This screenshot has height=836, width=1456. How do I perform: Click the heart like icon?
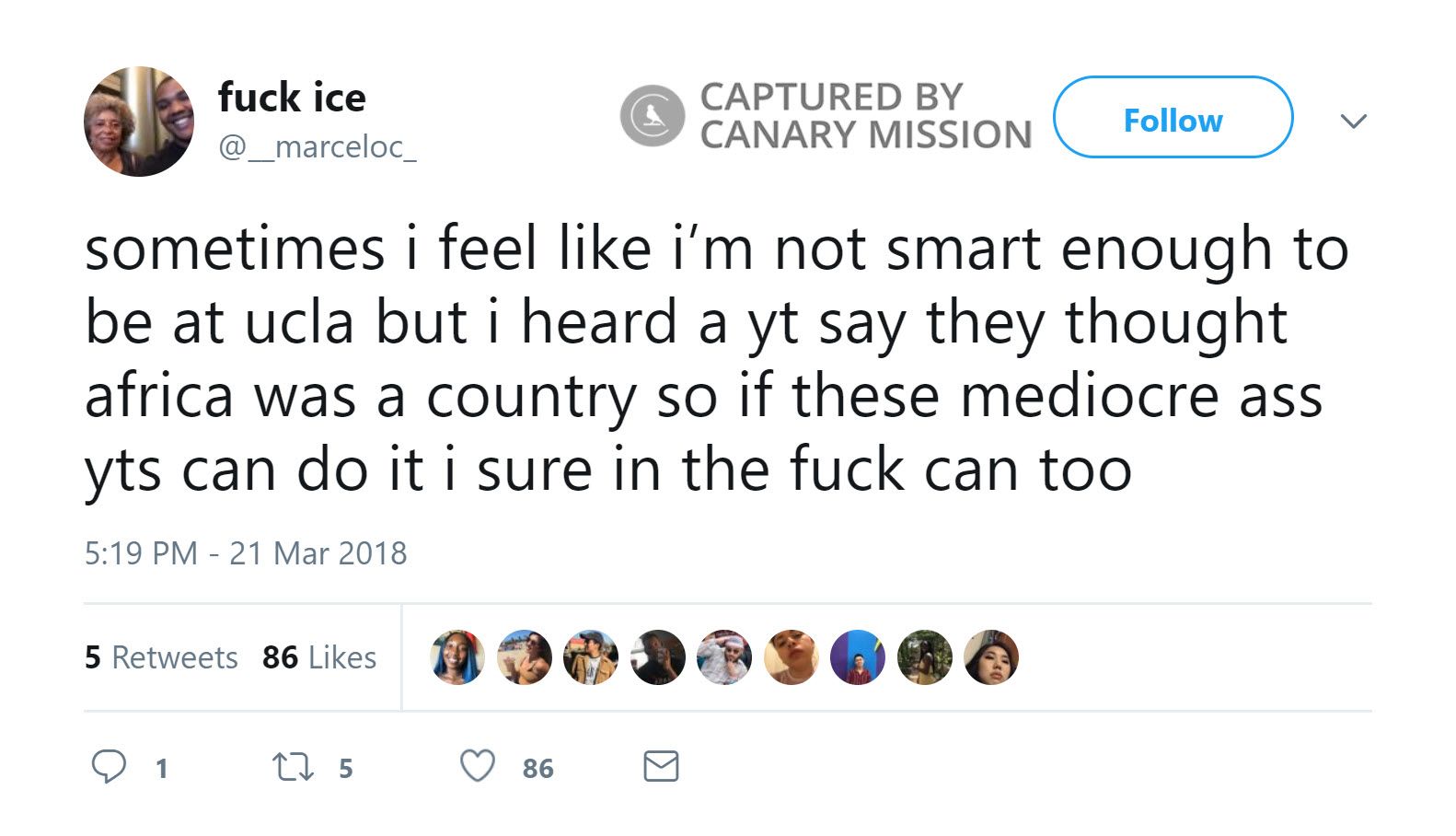tap(477, 766)
